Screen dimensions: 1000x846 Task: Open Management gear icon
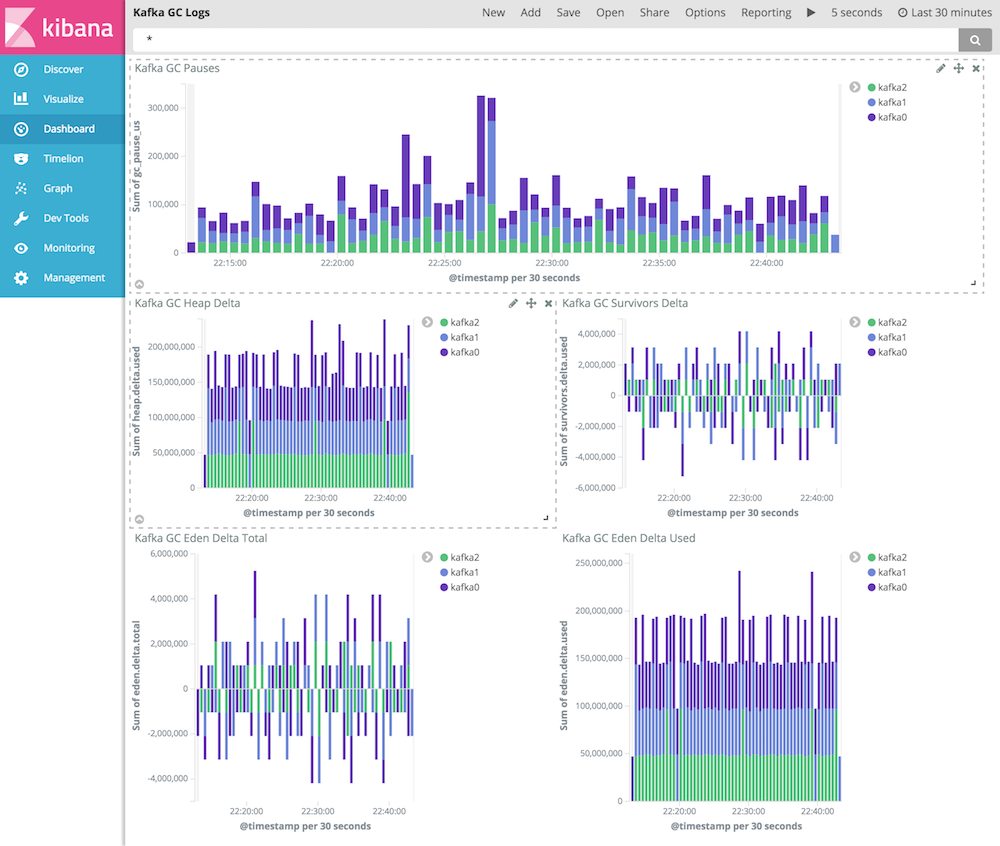click(x=21, y=278)
